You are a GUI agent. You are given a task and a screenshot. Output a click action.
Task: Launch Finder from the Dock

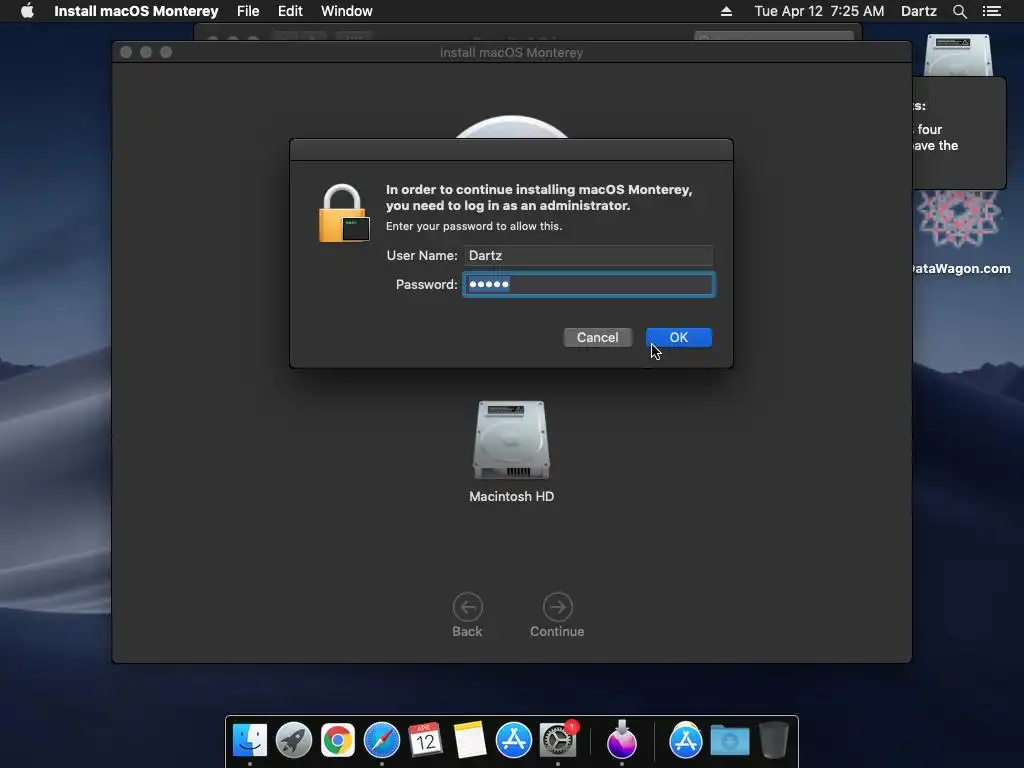(x=250, y=741)
